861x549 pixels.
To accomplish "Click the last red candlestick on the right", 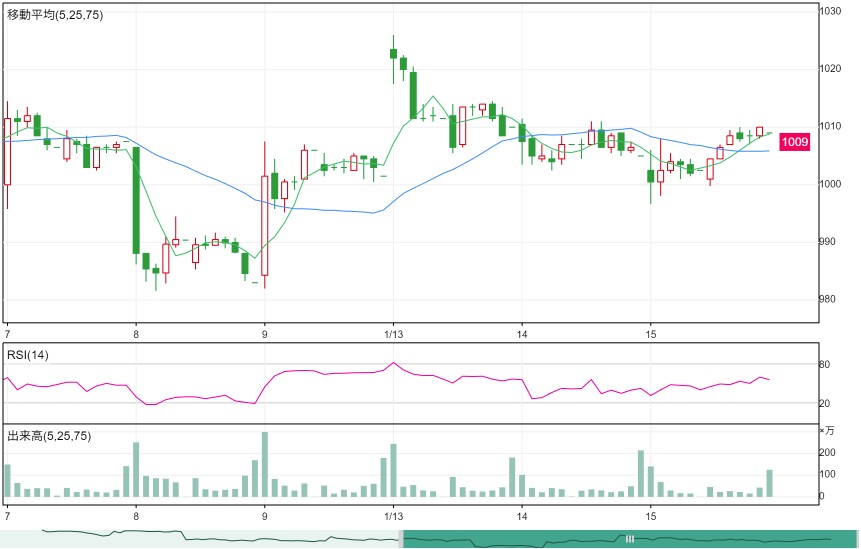I will point(759,132).
